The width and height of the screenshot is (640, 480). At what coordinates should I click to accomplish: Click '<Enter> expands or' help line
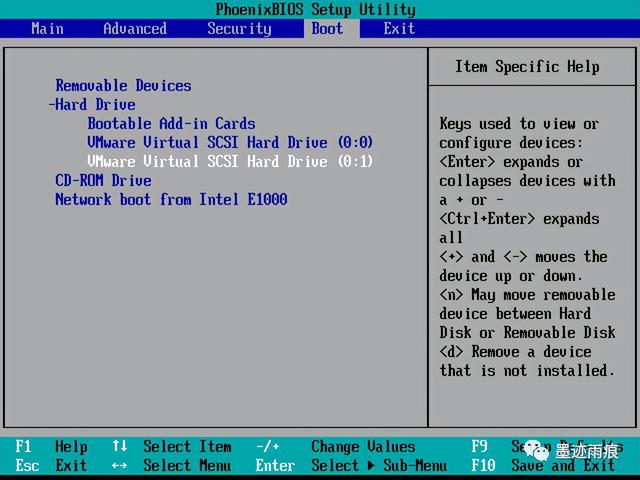click(x=511, y=162)
